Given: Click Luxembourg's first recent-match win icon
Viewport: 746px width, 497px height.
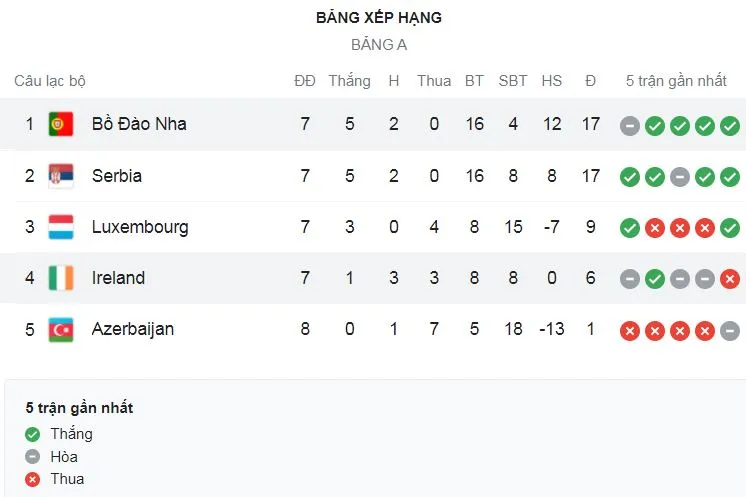Looking at the screenshot, I should pyautogui.click(x=629, y=228).
